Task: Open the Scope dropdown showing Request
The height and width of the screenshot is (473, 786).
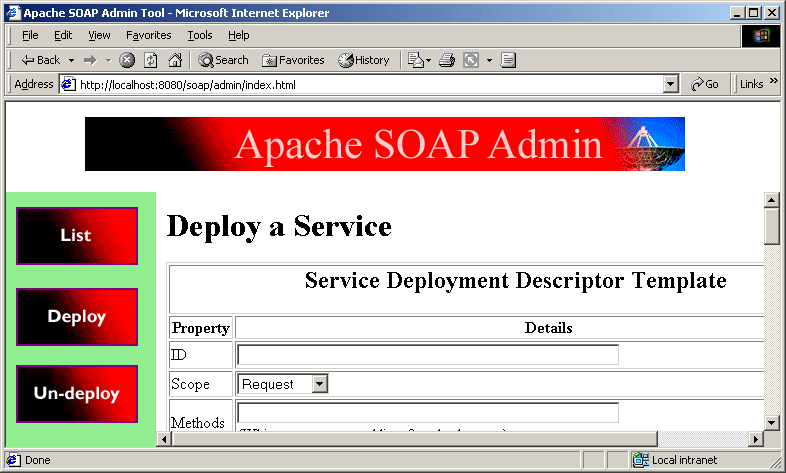Action: pos(283,384)
